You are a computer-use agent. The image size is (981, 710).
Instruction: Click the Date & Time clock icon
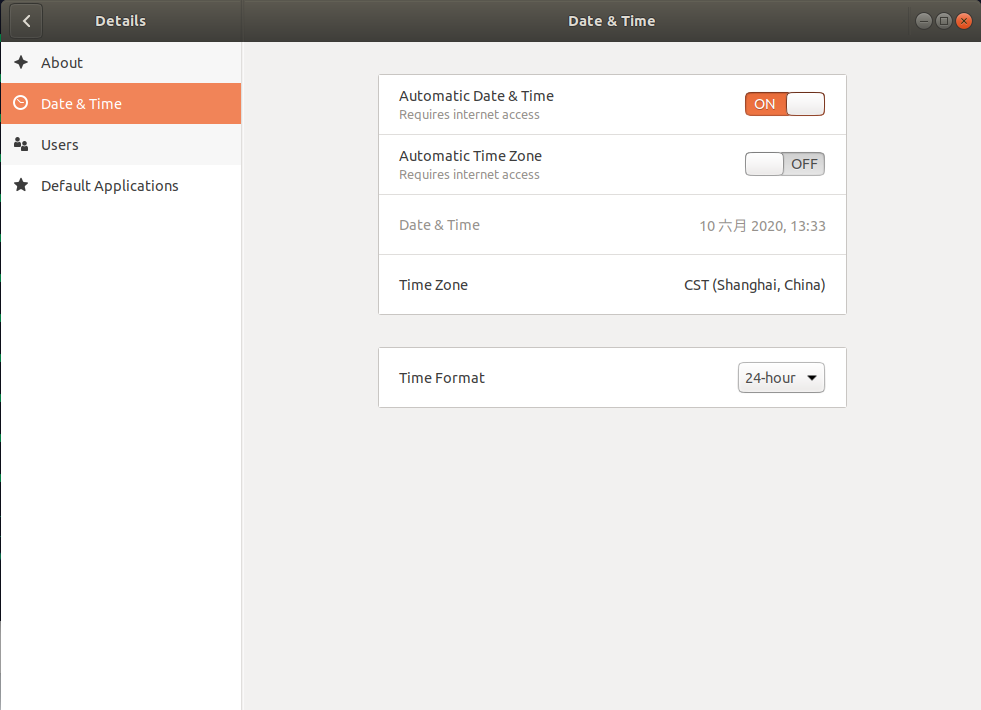pyautogui.click(x=21, y=103)
